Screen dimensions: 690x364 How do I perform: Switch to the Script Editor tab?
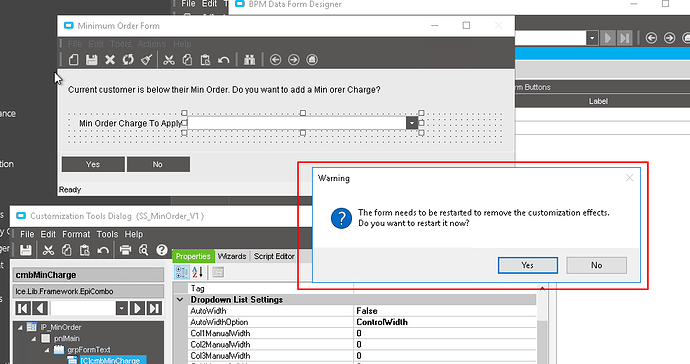[x=274, y=256]
